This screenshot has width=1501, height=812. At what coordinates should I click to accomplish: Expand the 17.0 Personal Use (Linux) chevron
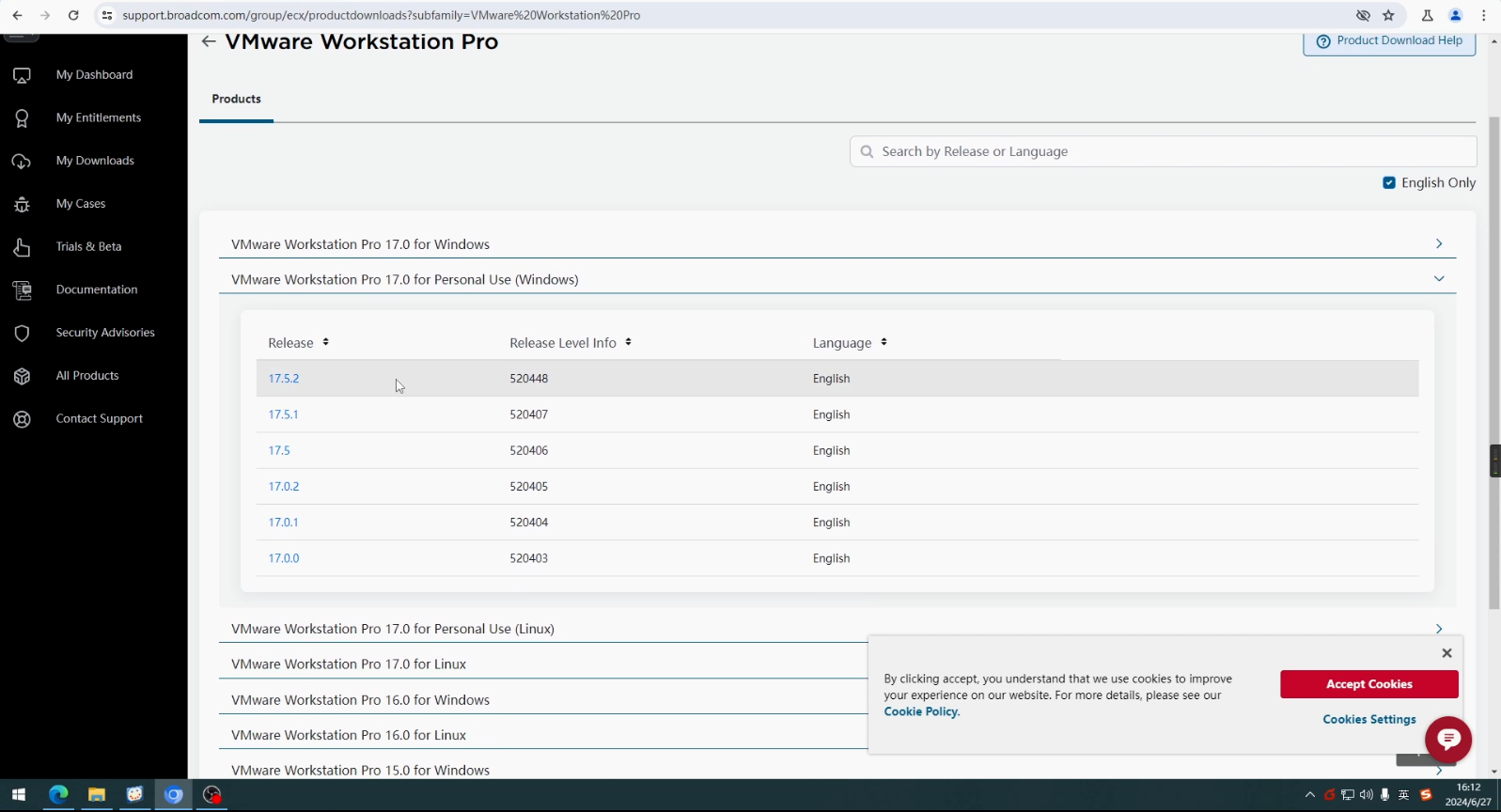tap(1439, 629)
